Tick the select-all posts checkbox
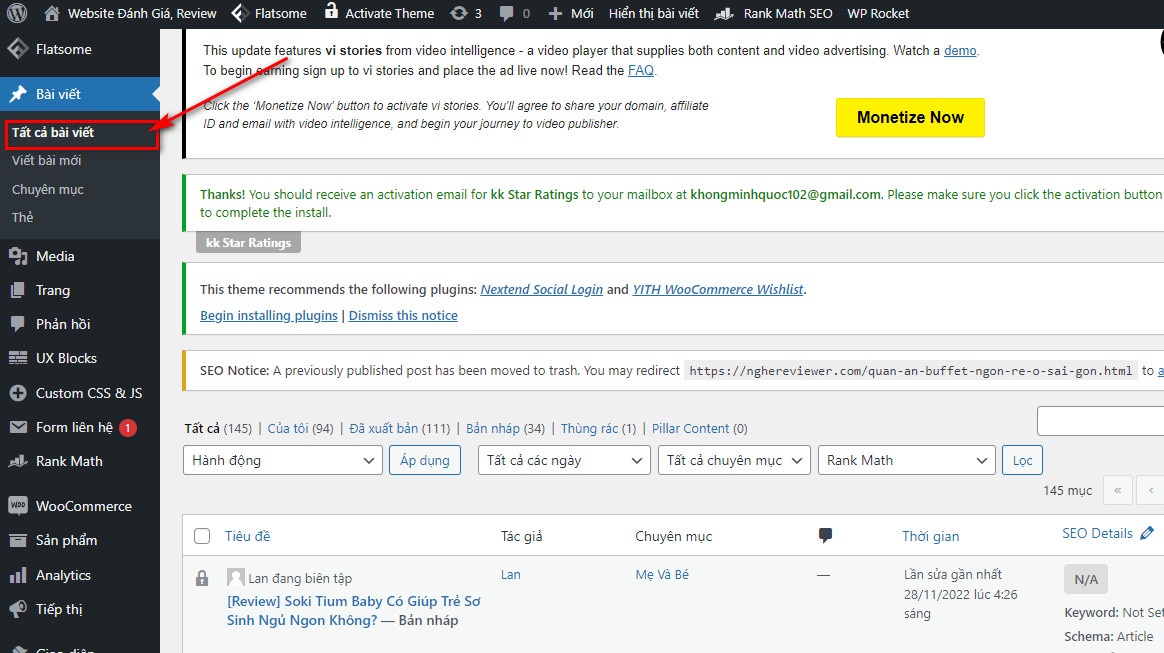 point(202,536)
